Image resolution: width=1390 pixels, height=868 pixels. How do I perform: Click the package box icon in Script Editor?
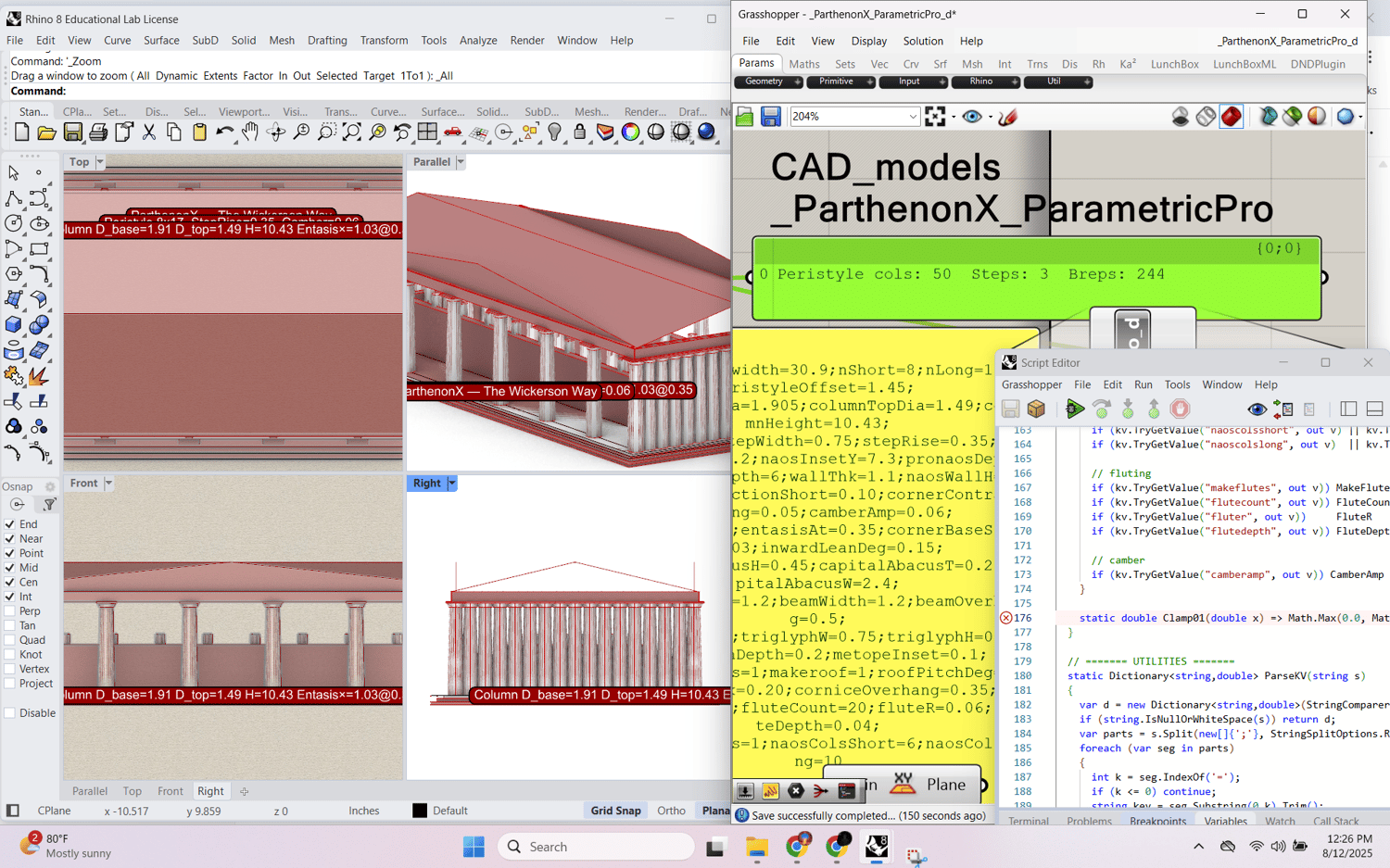tap(1036, 409)
